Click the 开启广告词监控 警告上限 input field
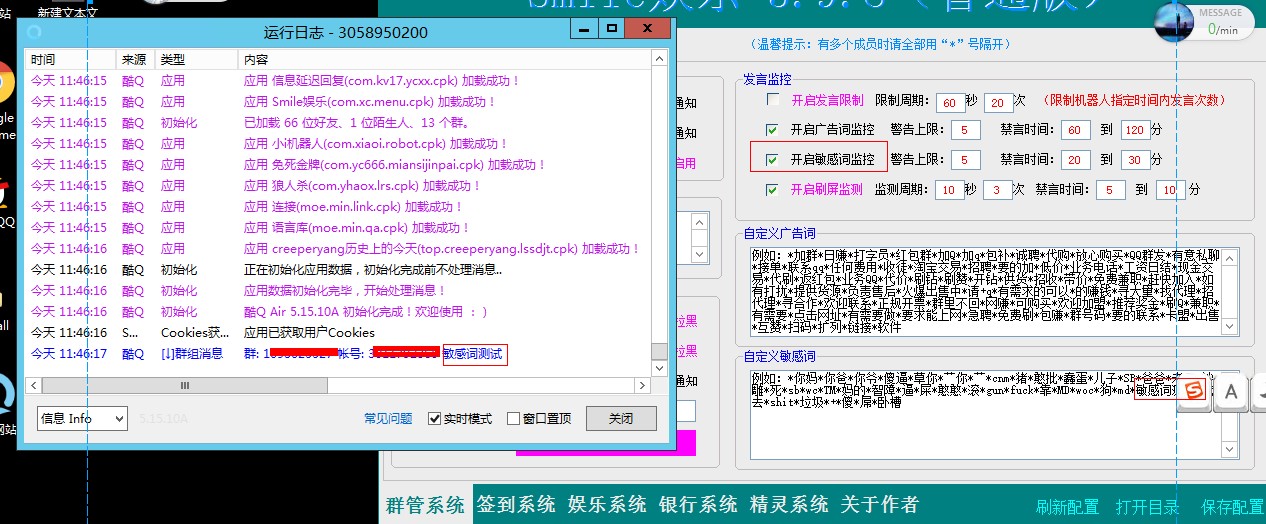The height and width of the screenshot is (524, 1266). [x=965, y=130]
